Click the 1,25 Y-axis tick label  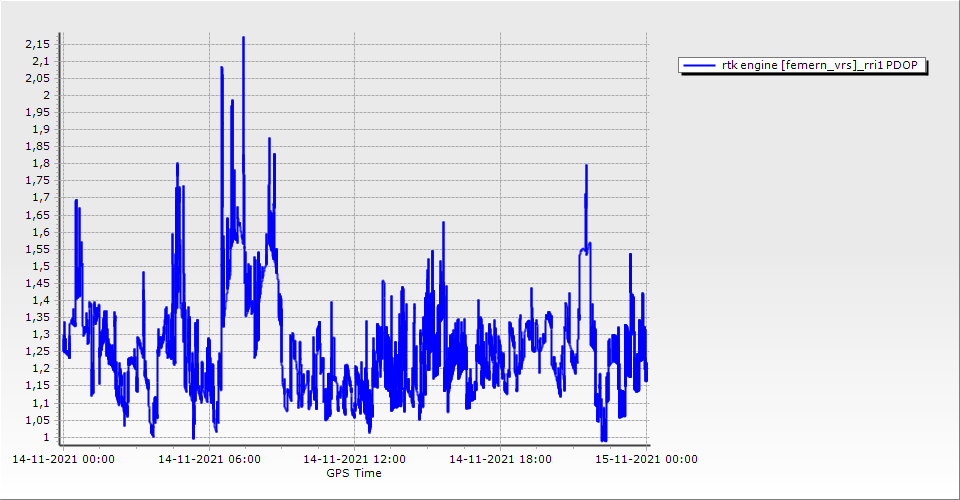click(37, 352)
